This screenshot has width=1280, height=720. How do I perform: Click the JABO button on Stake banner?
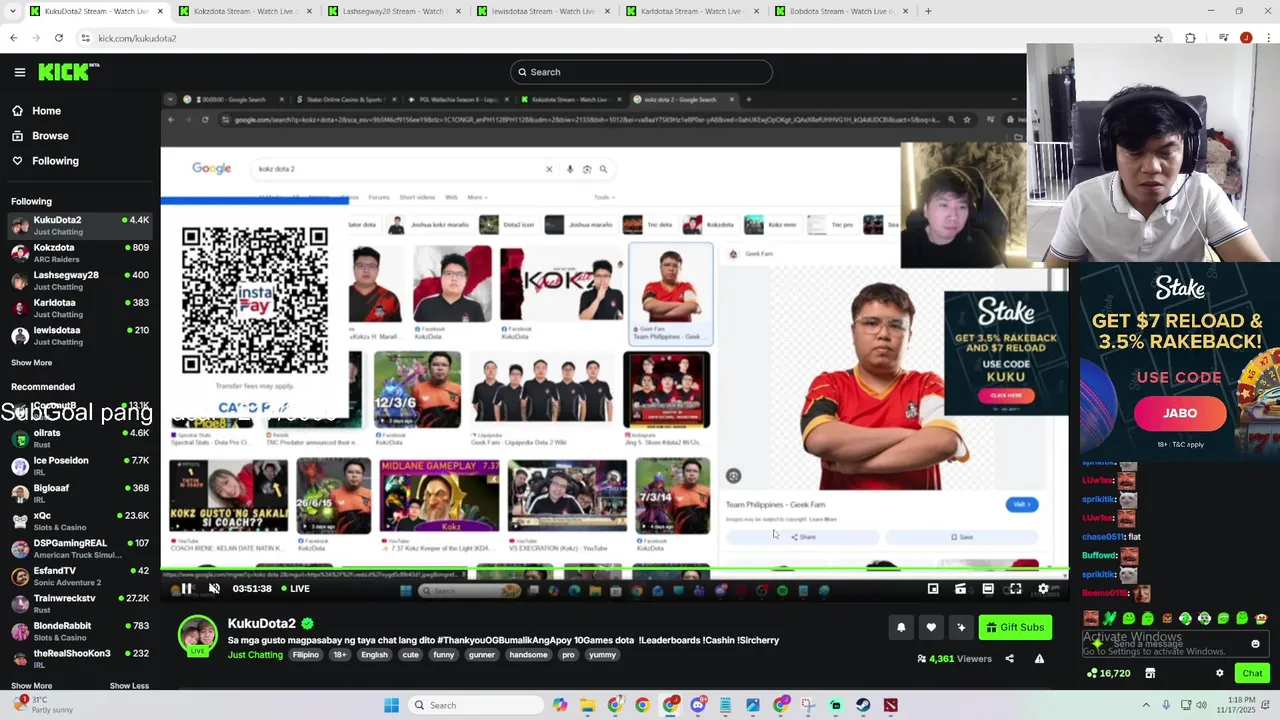tap(1180, 413)
